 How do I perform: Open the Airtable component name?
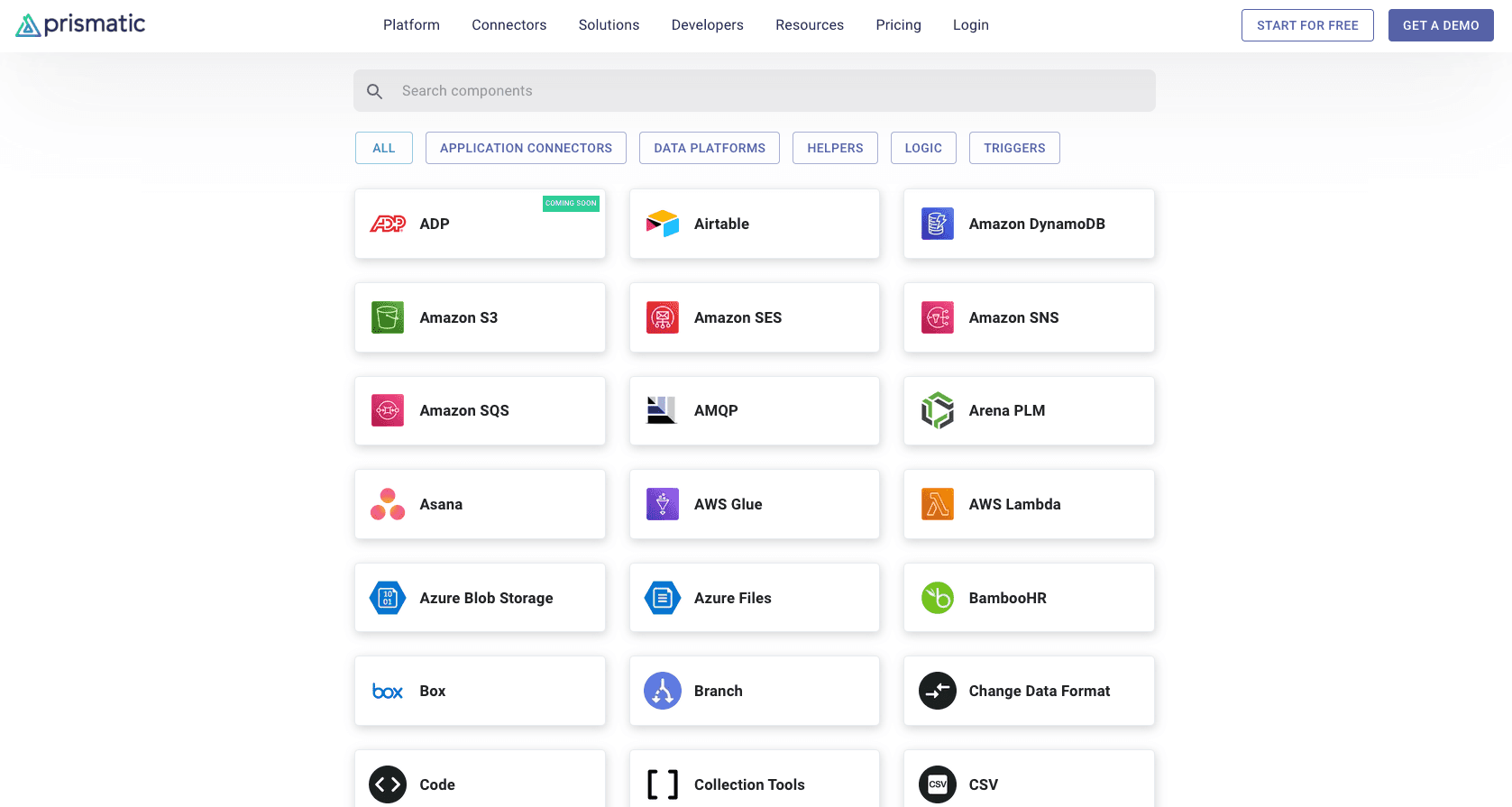pyautogui.click(x=721, y=224)
